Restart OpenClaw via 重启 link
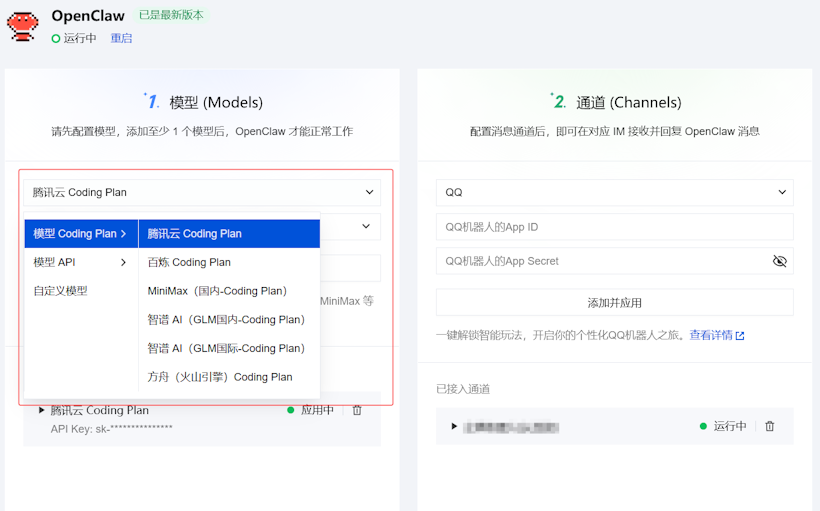Viewport: 820px width, 511px height. 121,38
